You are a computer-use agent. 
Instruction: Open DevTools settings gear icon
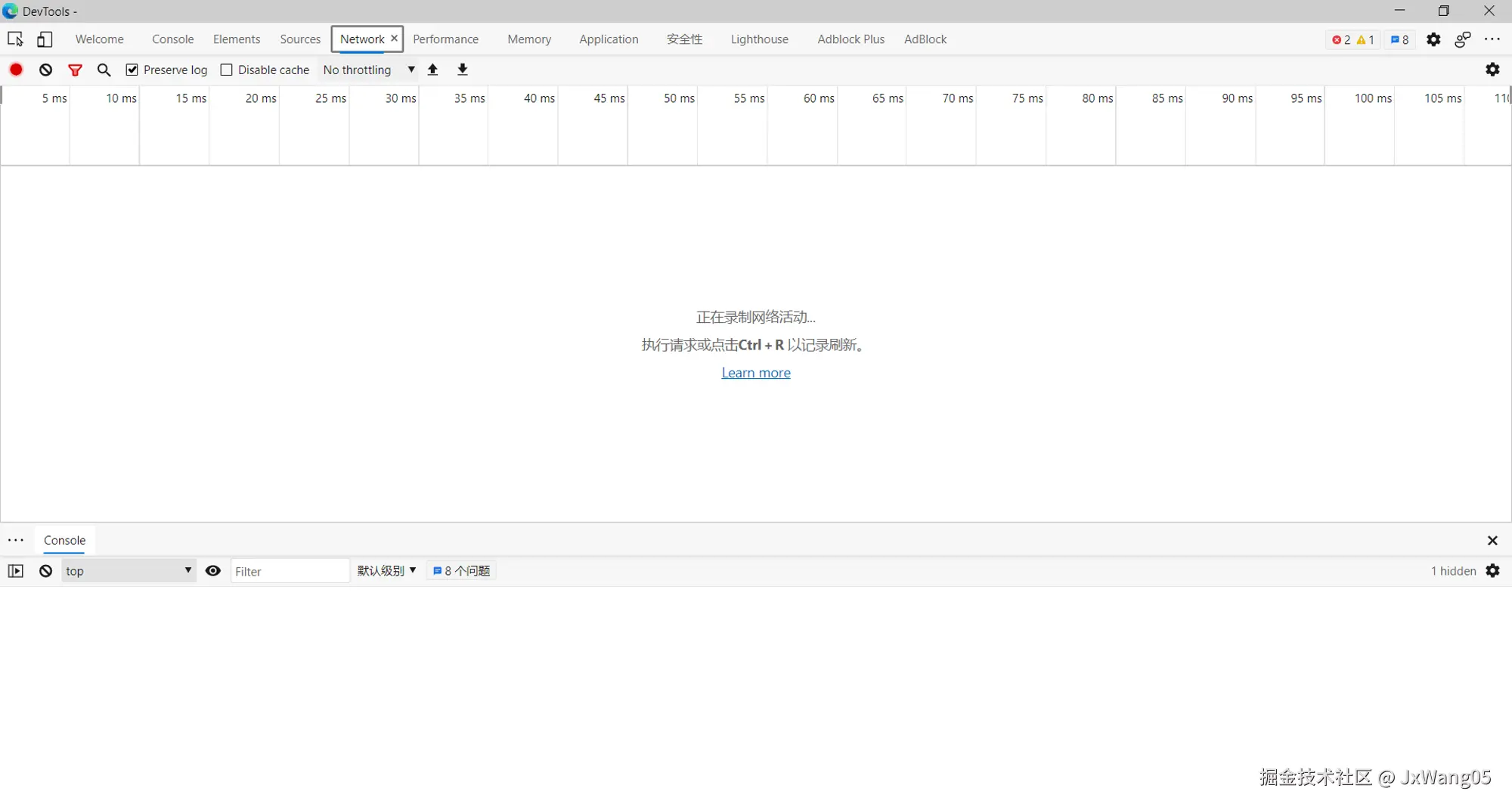[1433, 39]
